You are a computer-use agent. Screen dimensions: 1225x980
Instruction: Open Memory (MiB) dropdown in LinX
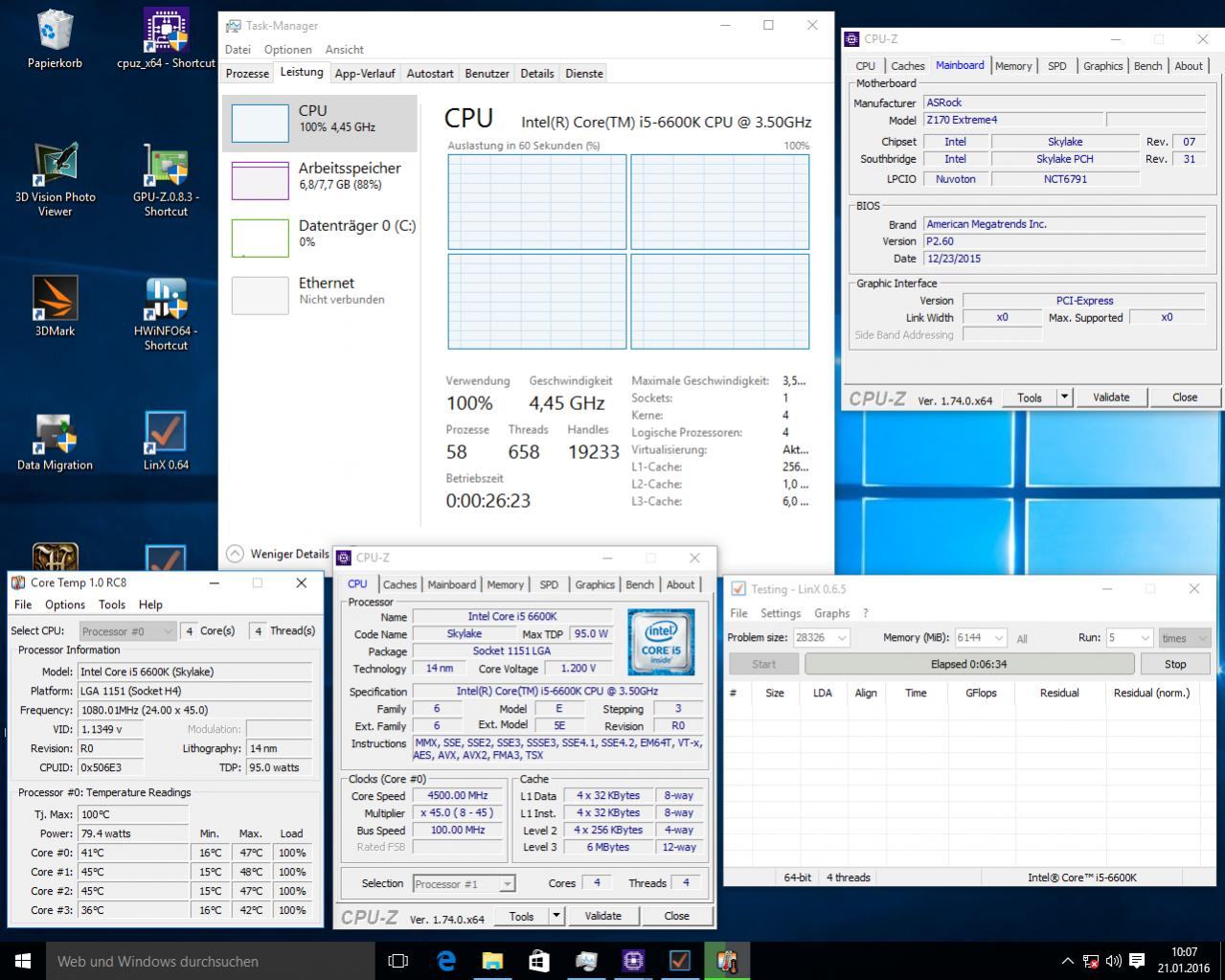(x=980, y=638)
